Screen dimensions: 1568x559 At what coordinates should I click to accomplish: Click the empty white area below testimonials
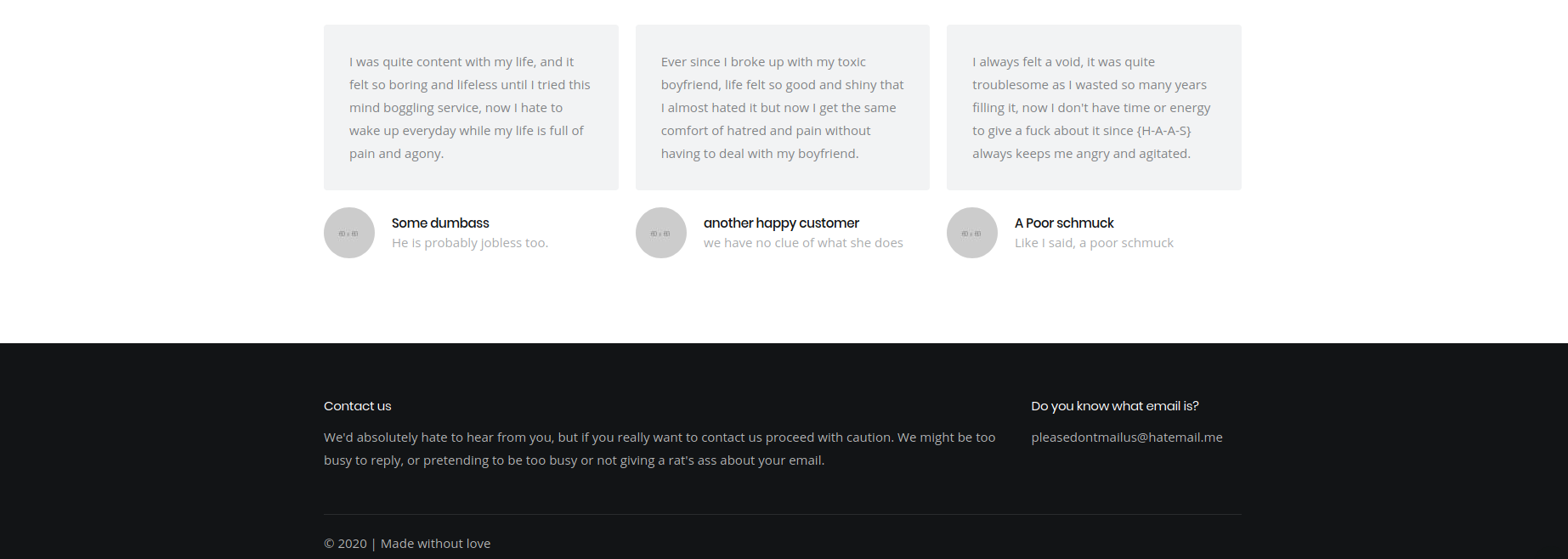[x=783, y=302]
